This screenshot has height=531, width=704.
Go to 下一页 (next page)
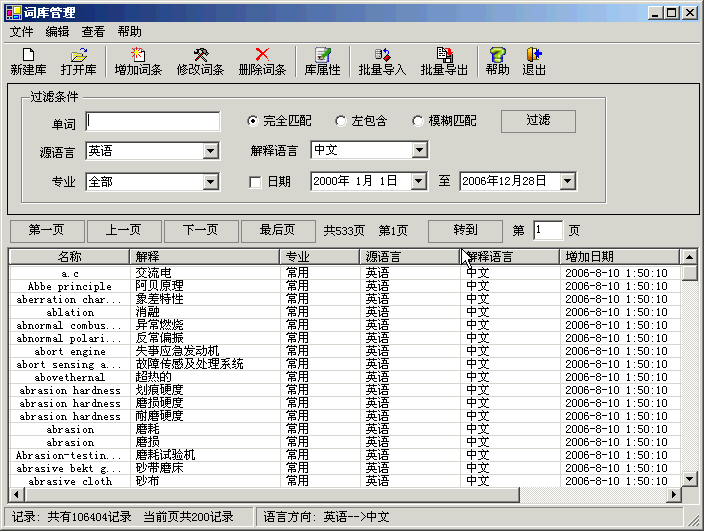[201, 230]
